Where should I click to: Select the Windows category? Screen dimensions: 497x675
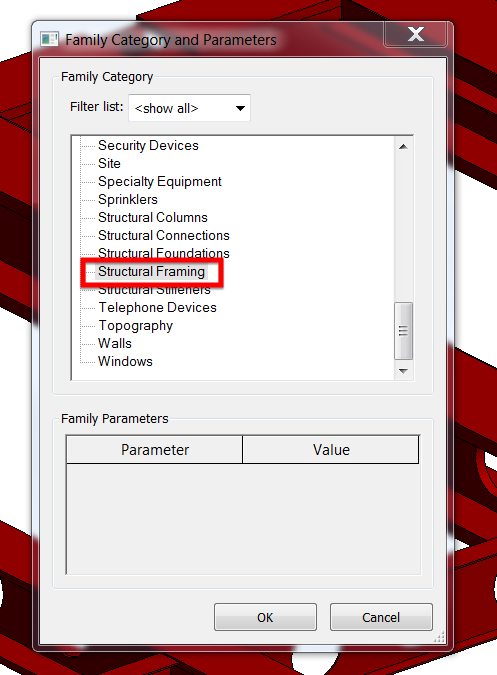click(x=125, y=362)
